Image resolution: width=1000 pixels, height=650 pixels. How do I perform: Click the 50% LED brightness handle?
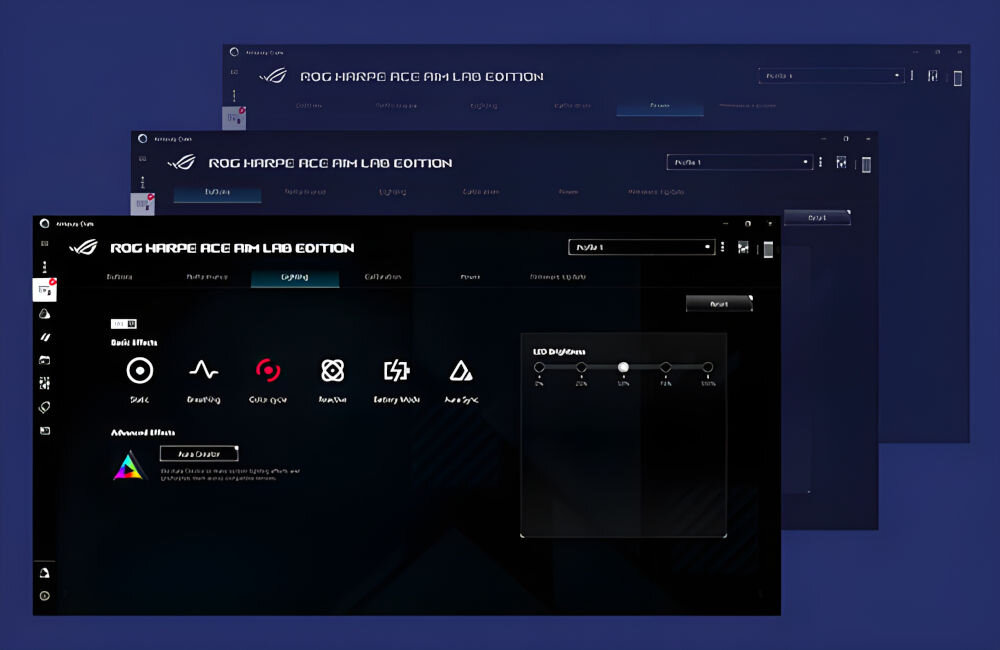(x=623, y=367)
